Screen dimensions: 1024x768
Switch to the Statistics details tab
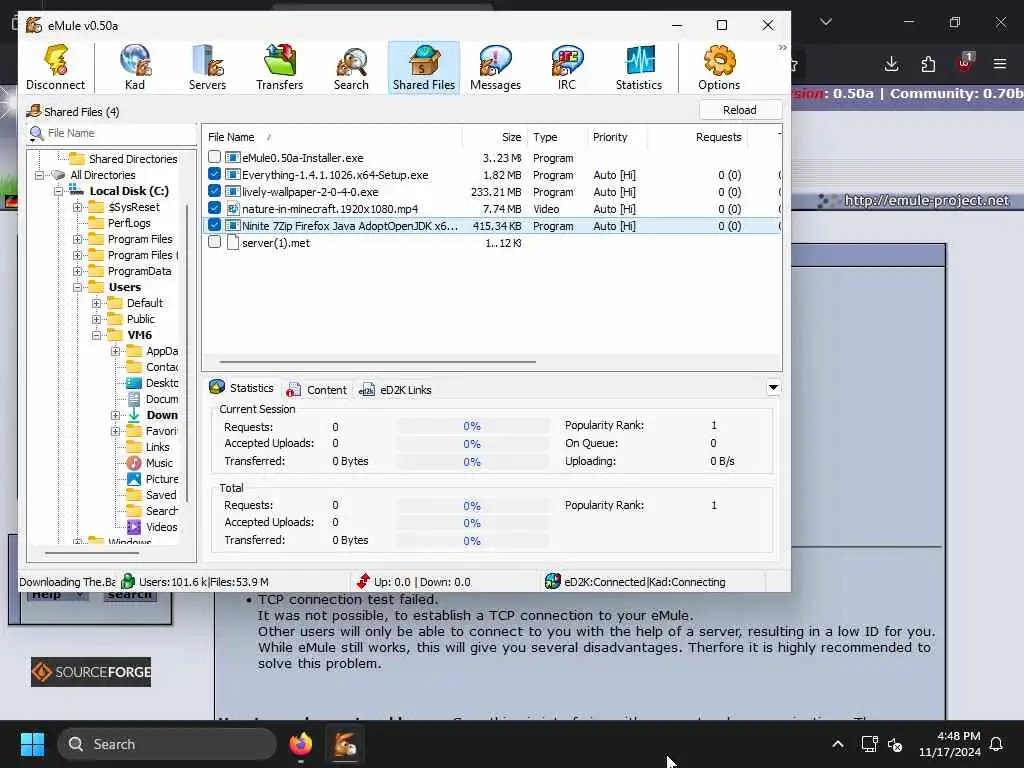point(242,388)
